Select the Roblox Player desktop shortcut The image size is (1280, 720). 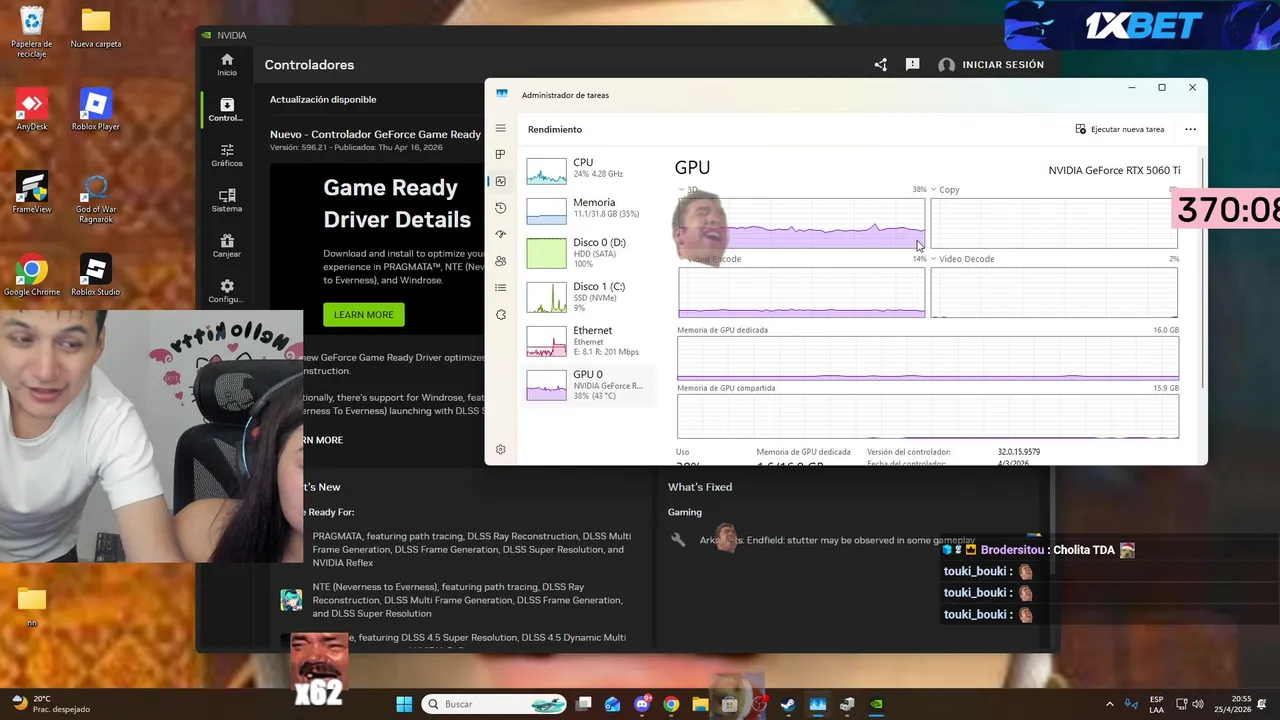coord(96,110)
